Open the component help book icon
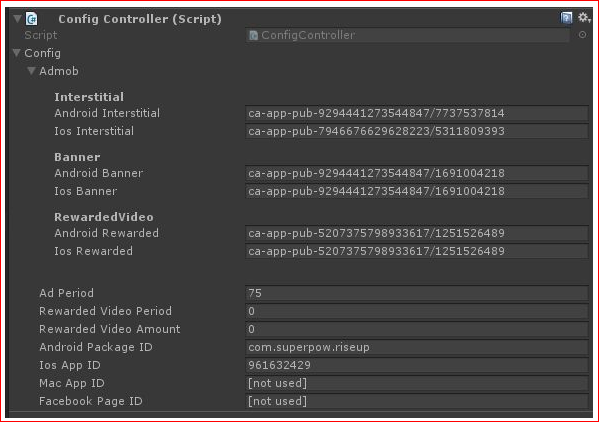Viewport: 599px width, 422px height. (566, 18)
